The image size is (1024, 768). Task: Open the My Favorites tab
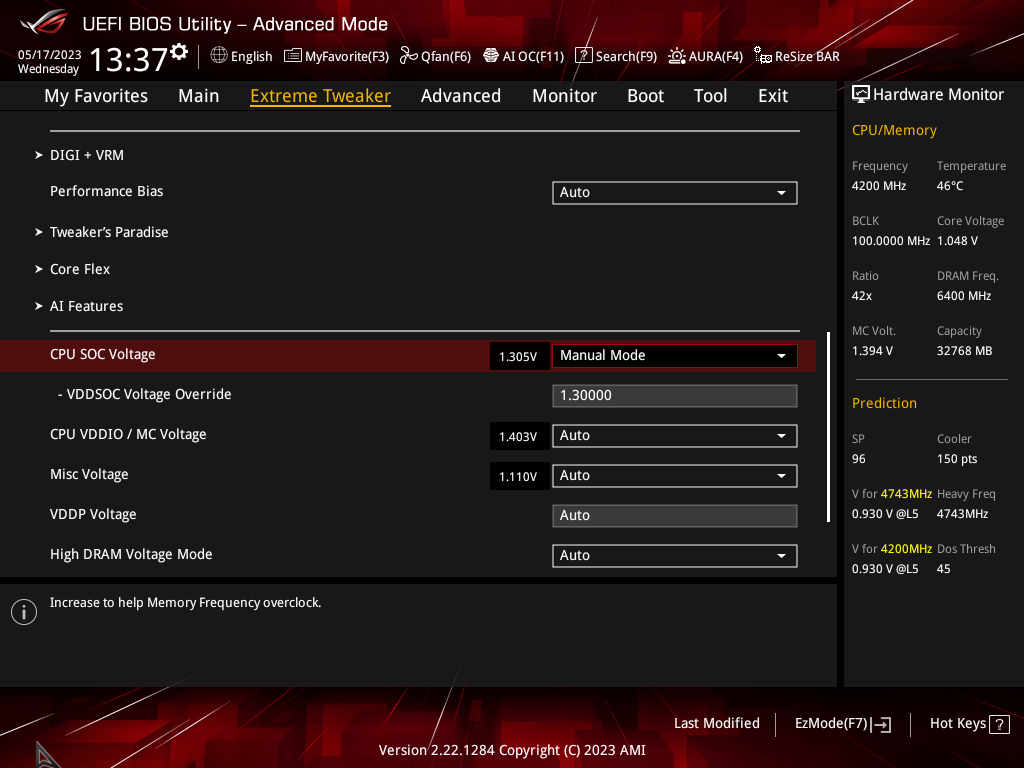(x=96, y=96)
